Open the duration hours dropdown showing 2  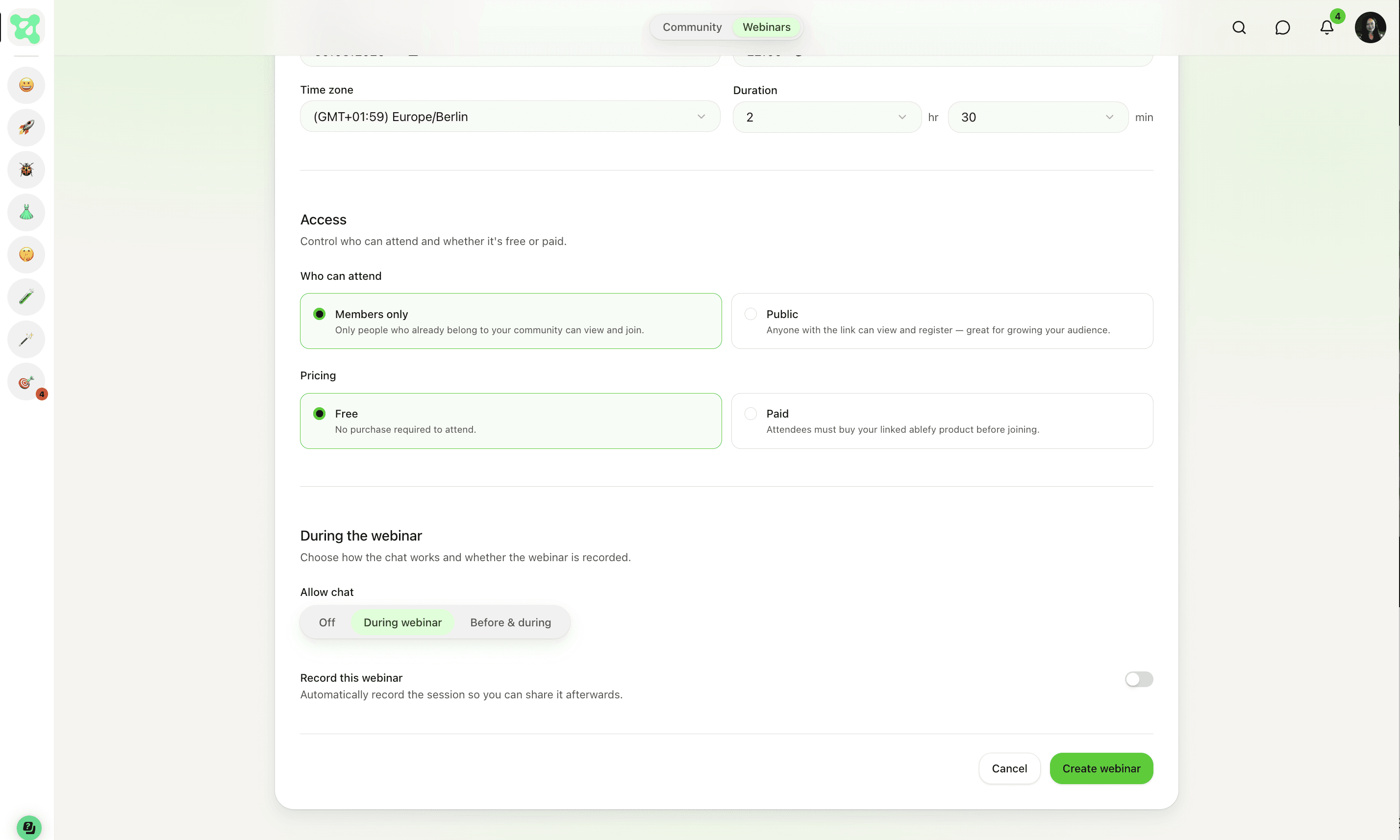click(827, 117)
